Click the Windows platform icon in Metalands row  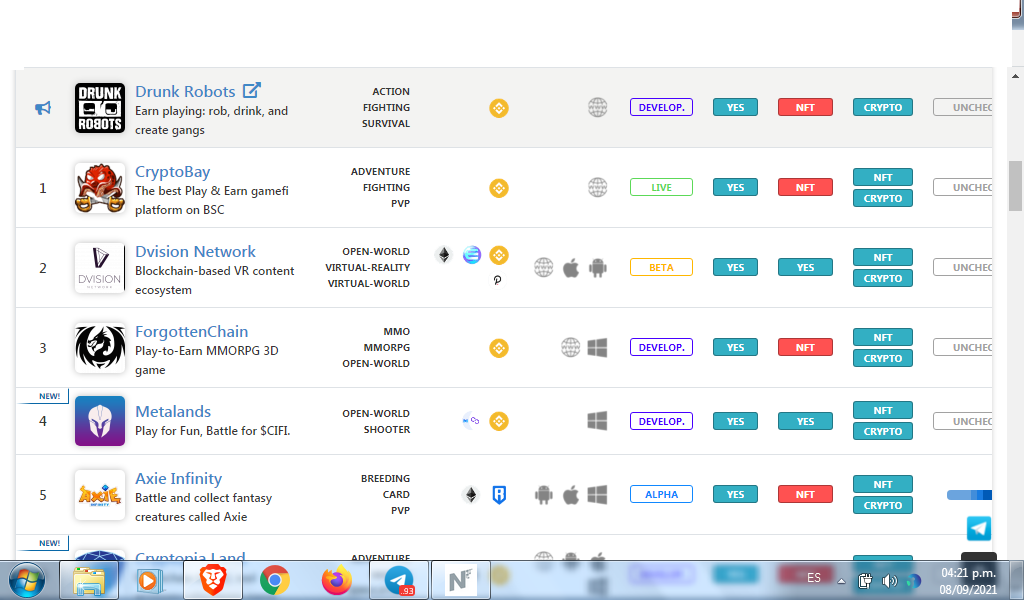pyautogui.click(x=598, y=420)
